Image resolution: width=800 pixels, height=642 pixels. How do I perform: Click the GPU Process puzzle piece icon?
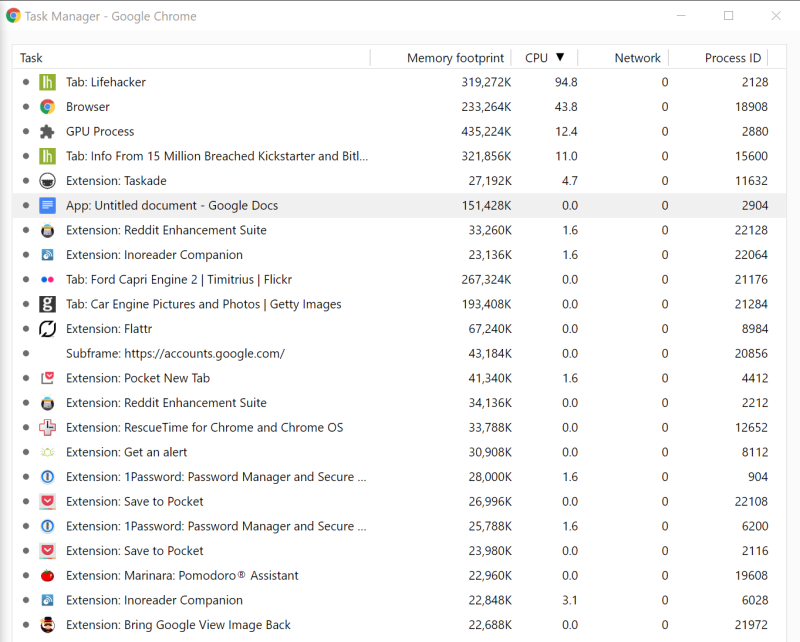coord(47,132)
